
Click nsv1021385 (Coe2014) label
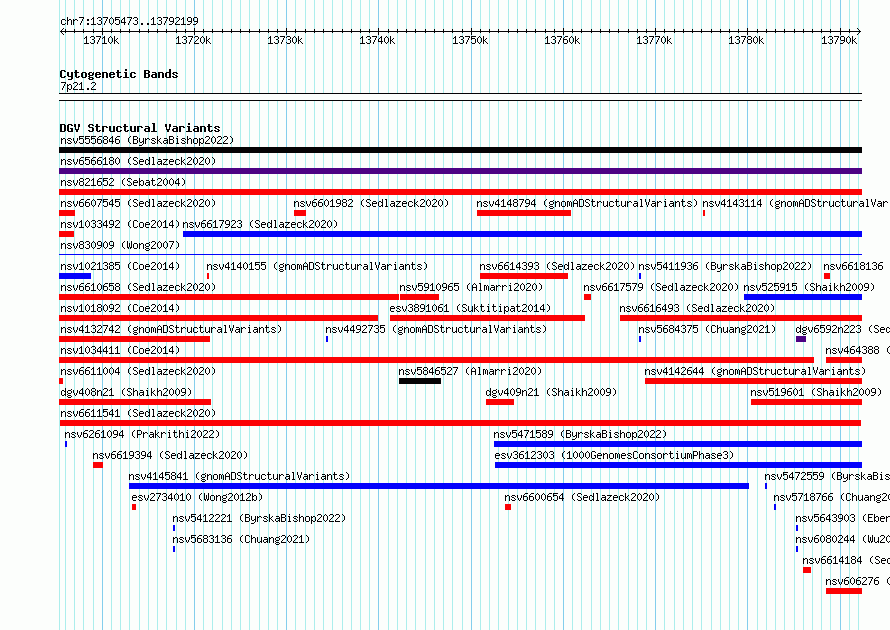pos(120,266)
